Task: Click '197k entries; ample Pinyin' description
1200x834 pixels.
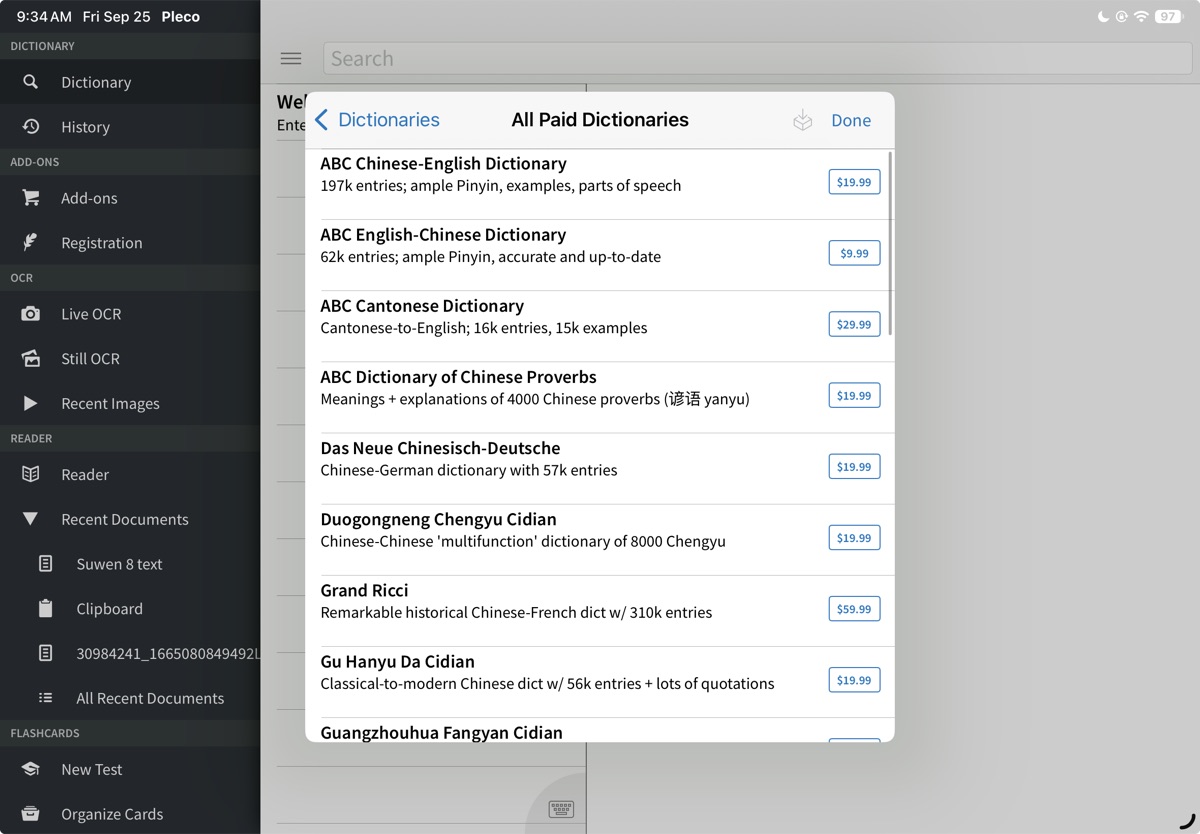Action: coord(500,186)
